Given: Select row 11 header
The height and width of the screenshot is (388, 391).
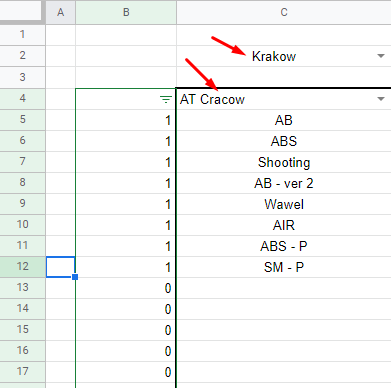Looking at the screenshot, I should [22, 246].
